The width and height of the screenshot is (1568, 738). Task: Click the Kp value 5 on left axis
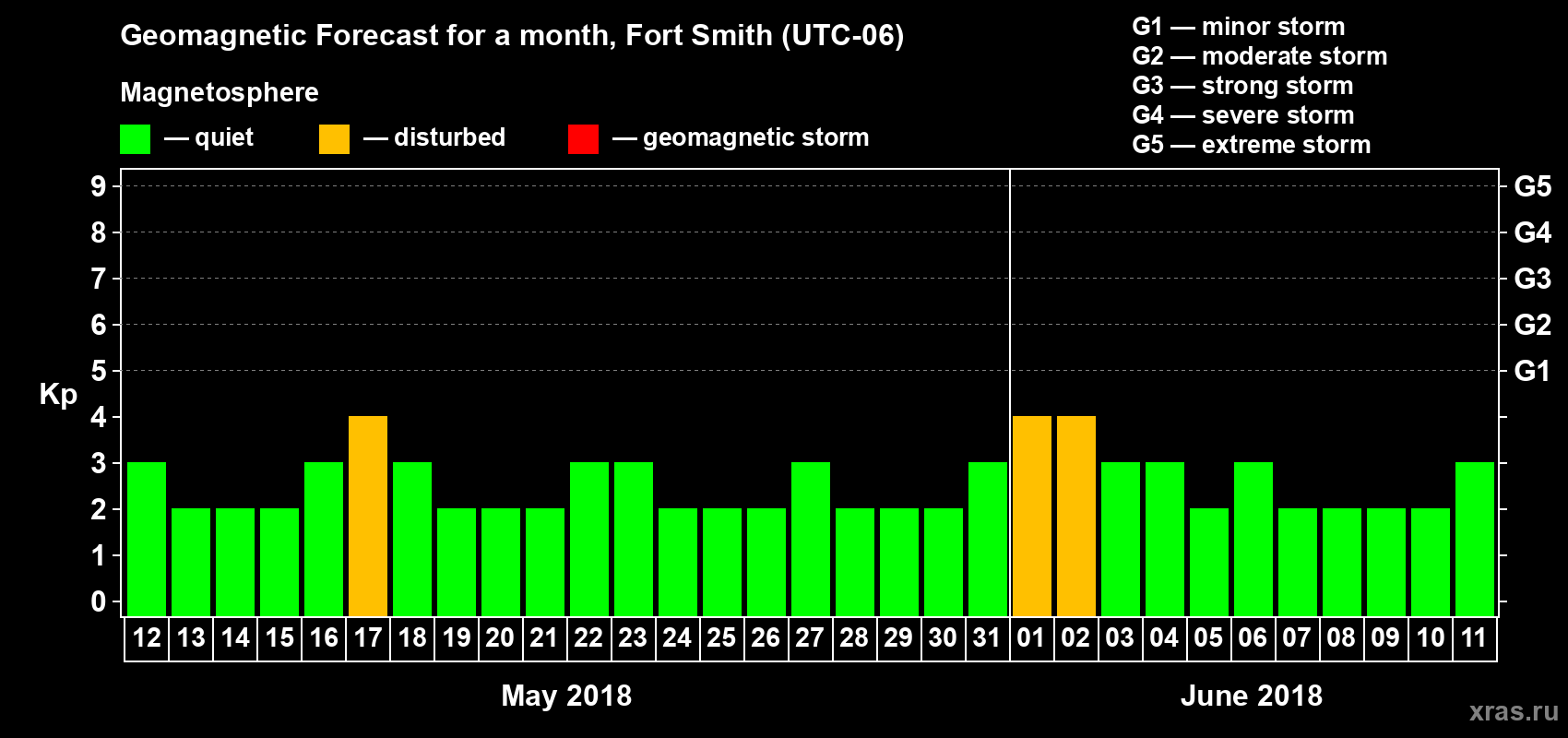coord(99,371)
